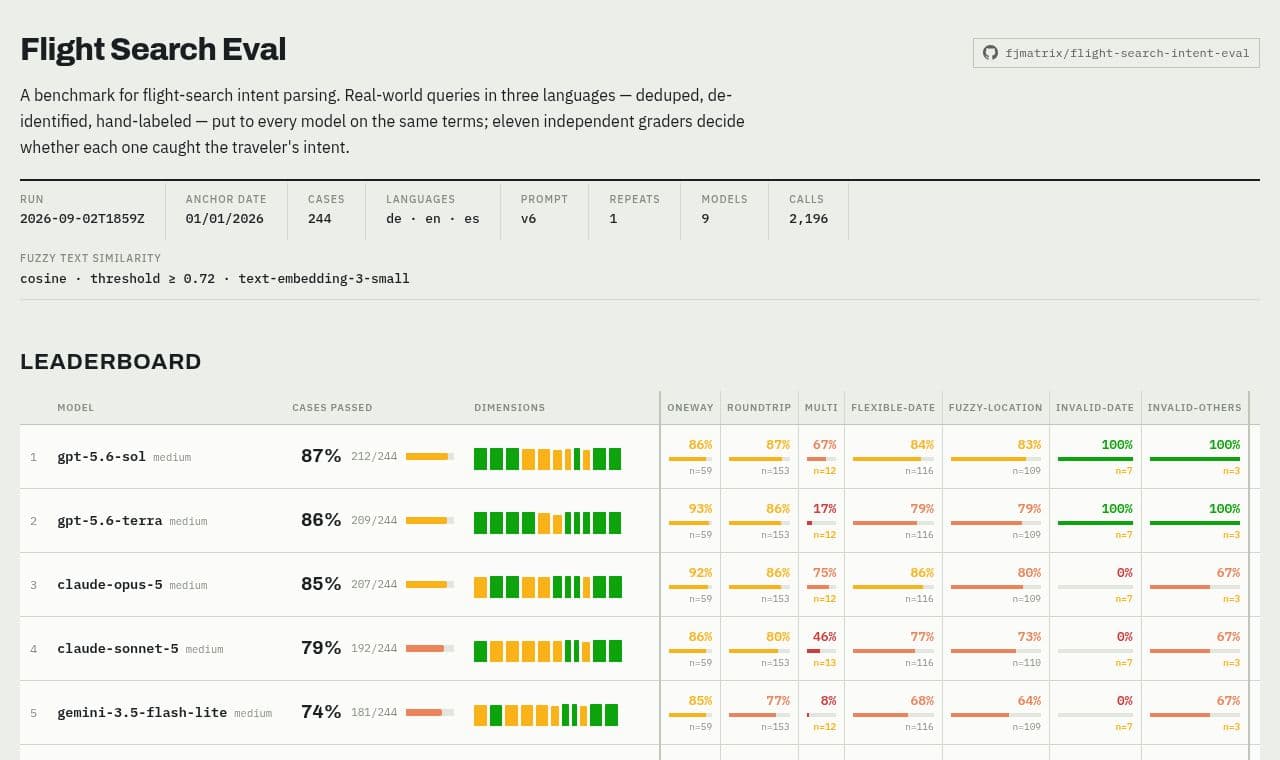1280x760 pixels.
Task: Select the claude-sonnet-5 model name
Action: [117, 649]
